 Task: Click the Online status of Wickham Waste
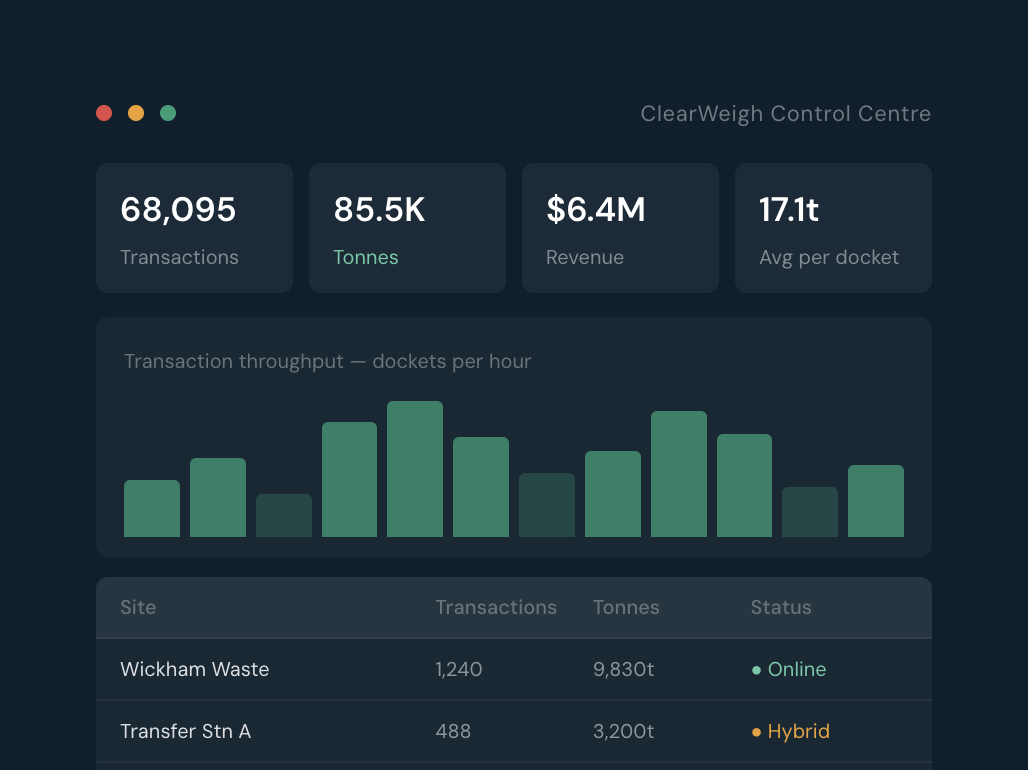coord(789,669)
